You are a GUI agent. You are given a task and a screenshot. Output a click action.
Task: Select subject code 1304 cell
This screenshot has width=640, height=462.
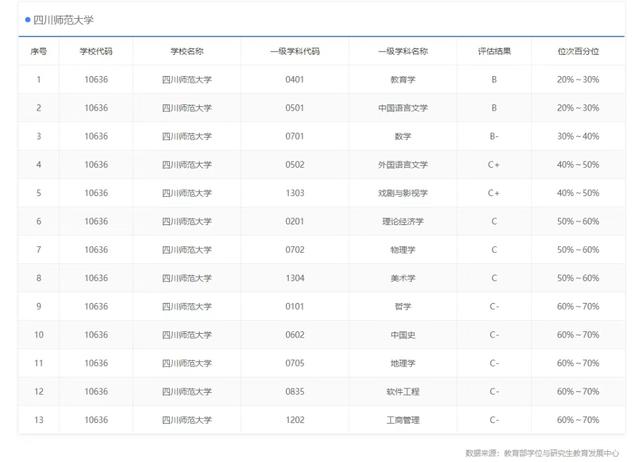point(295,278)
